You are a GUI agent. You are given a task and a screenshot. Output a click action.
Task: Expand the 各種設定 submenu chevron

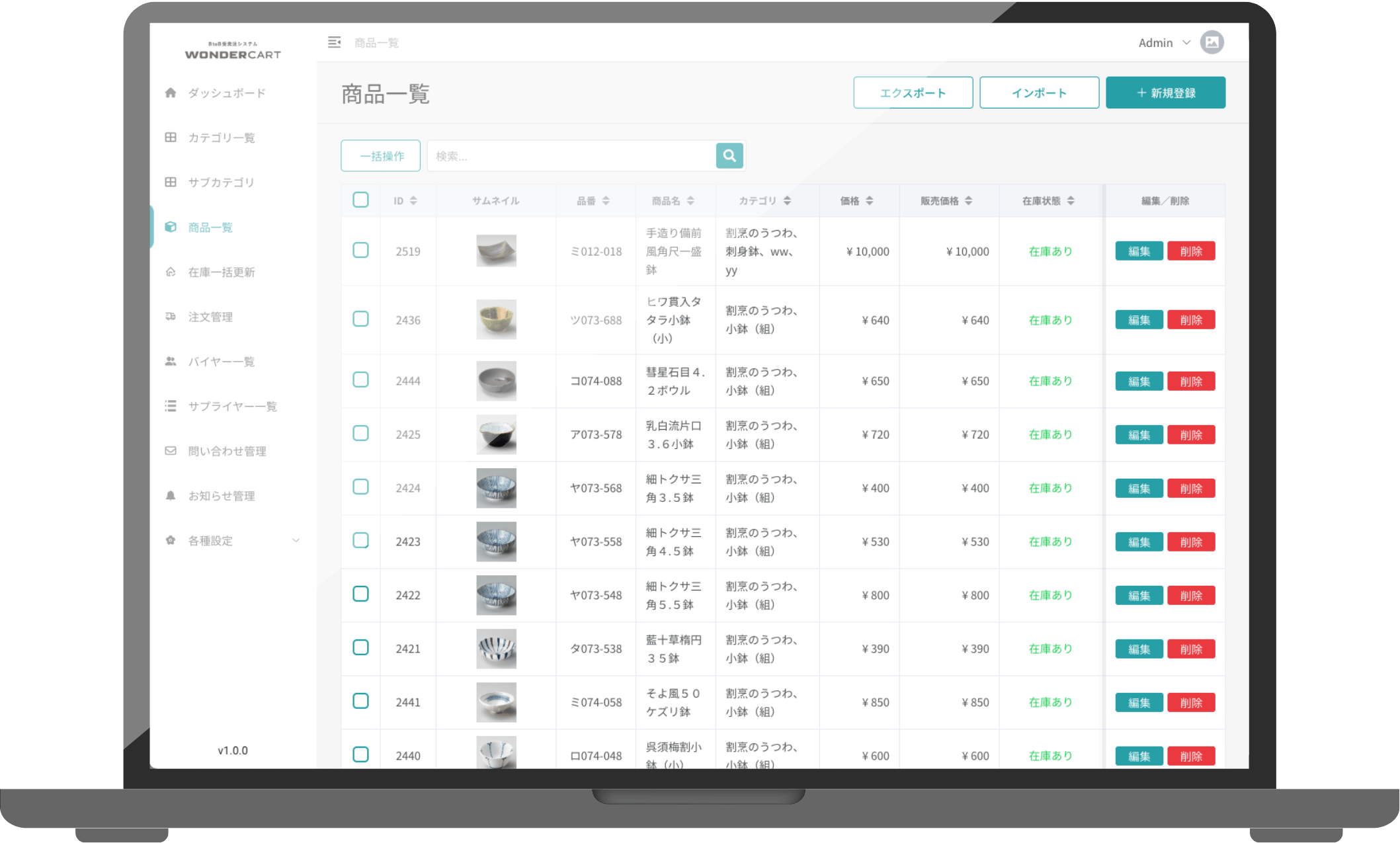[296, 540]
